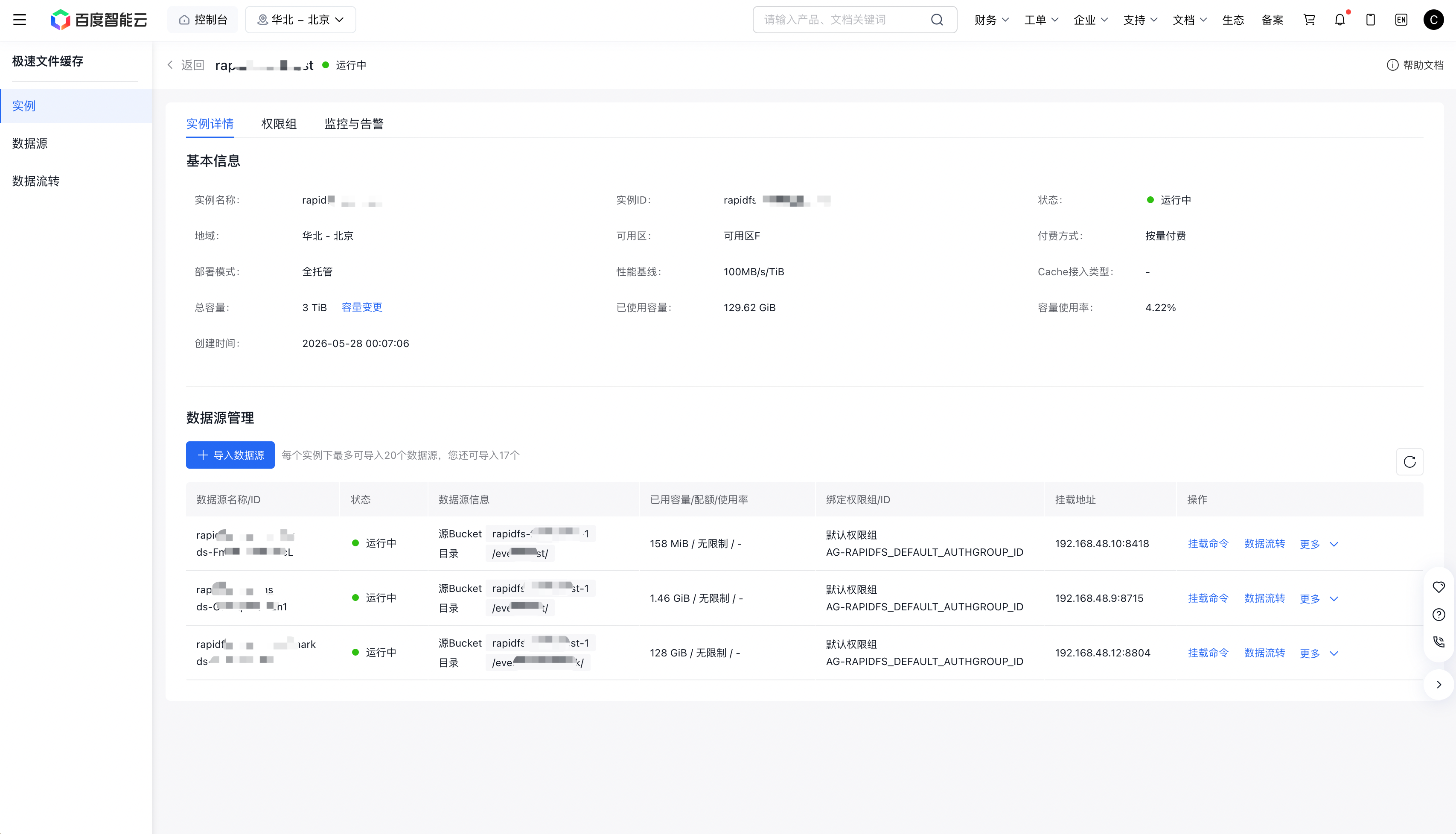Click the 容量变更 link
The height and width of the screenshot is (834, 1456).
pos(362,308)
